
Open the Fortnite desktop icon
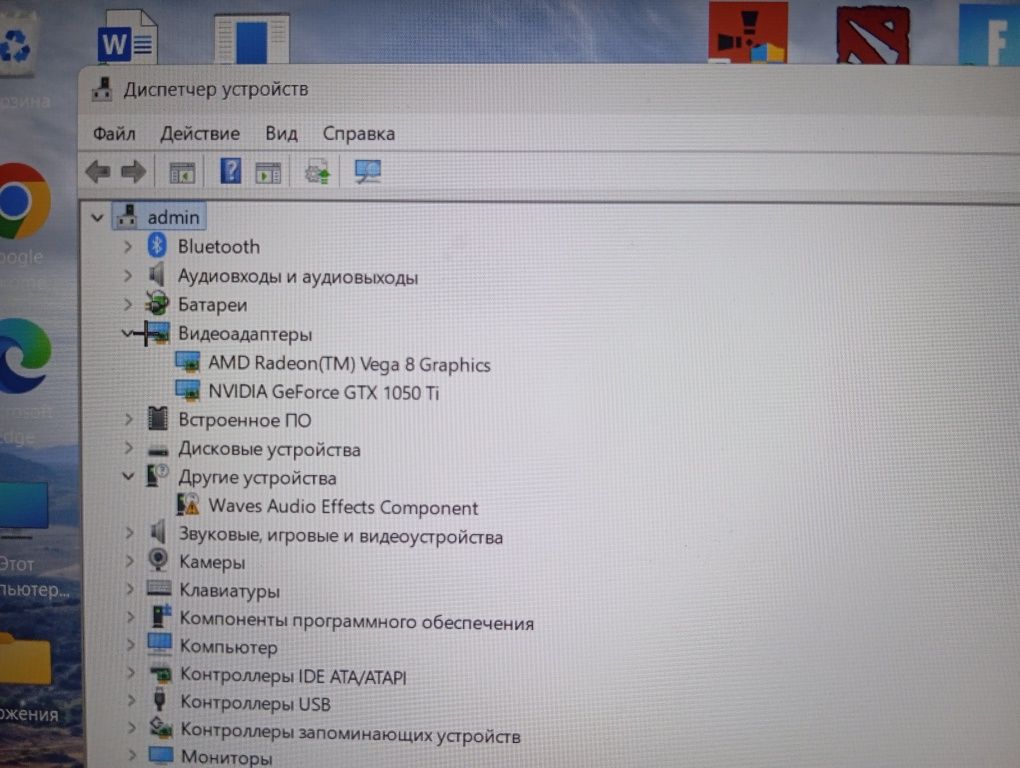click(x=989, y=34)
